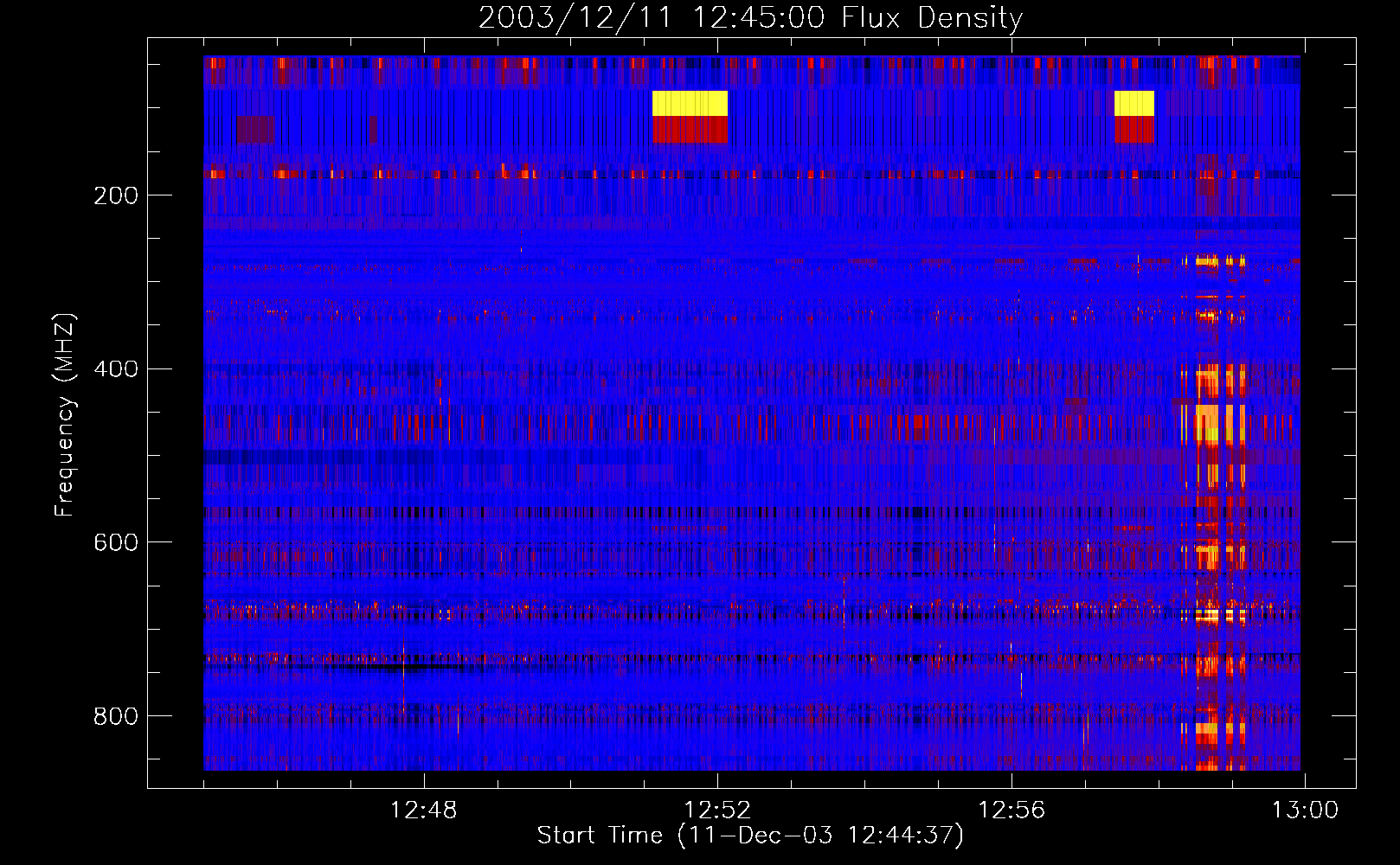Click the 400 frequency tick label
This screenshot has height=865, width=1400.
click(x=116, y=369)
